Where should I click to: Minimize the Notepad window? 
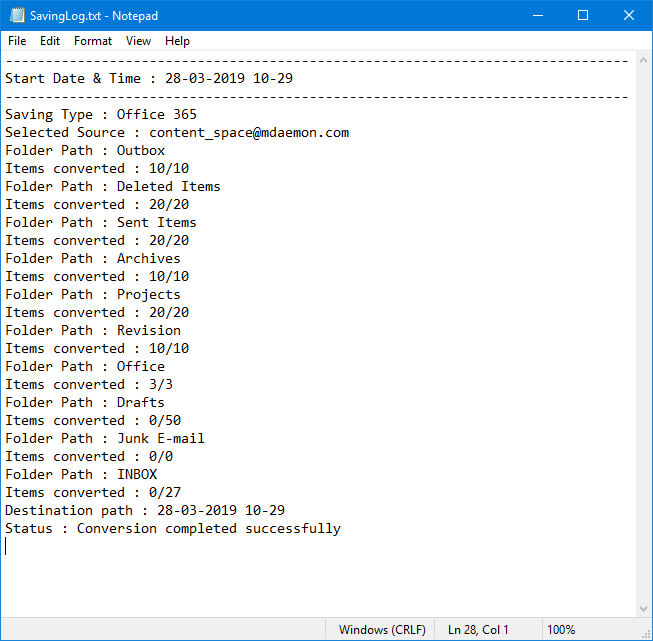pyautogui.click(x=538, y=15)
